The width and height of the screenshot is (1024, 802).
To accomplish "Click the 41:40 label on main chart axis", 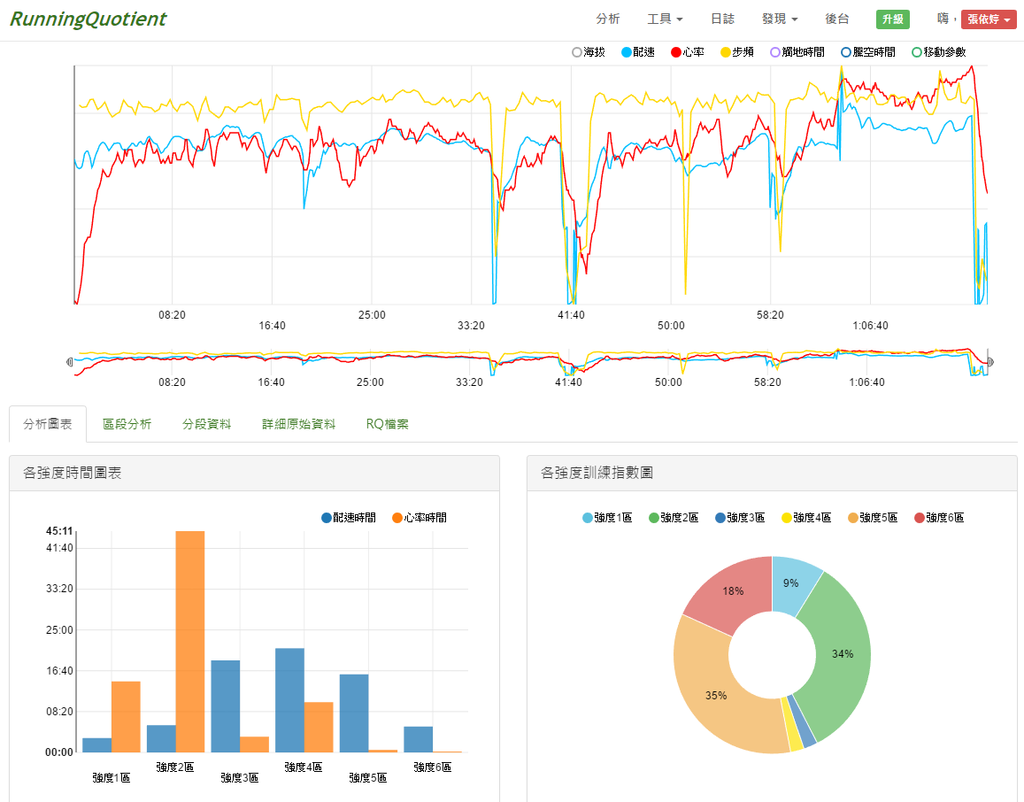I will point(571,315).
